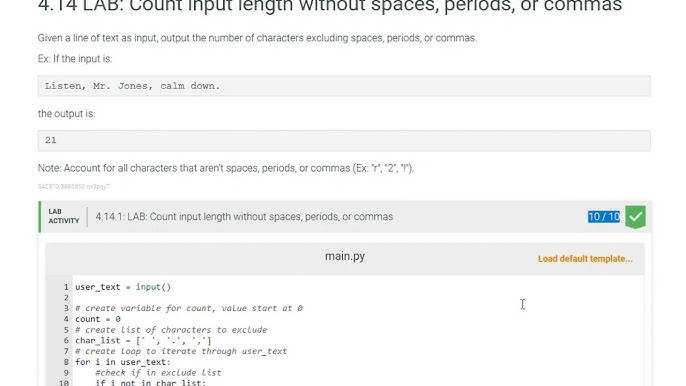Image resolution: width=686 pixels, height=386 pixels.
Task: Click the problem description paragraph
Action: click(x=257, y=38)
